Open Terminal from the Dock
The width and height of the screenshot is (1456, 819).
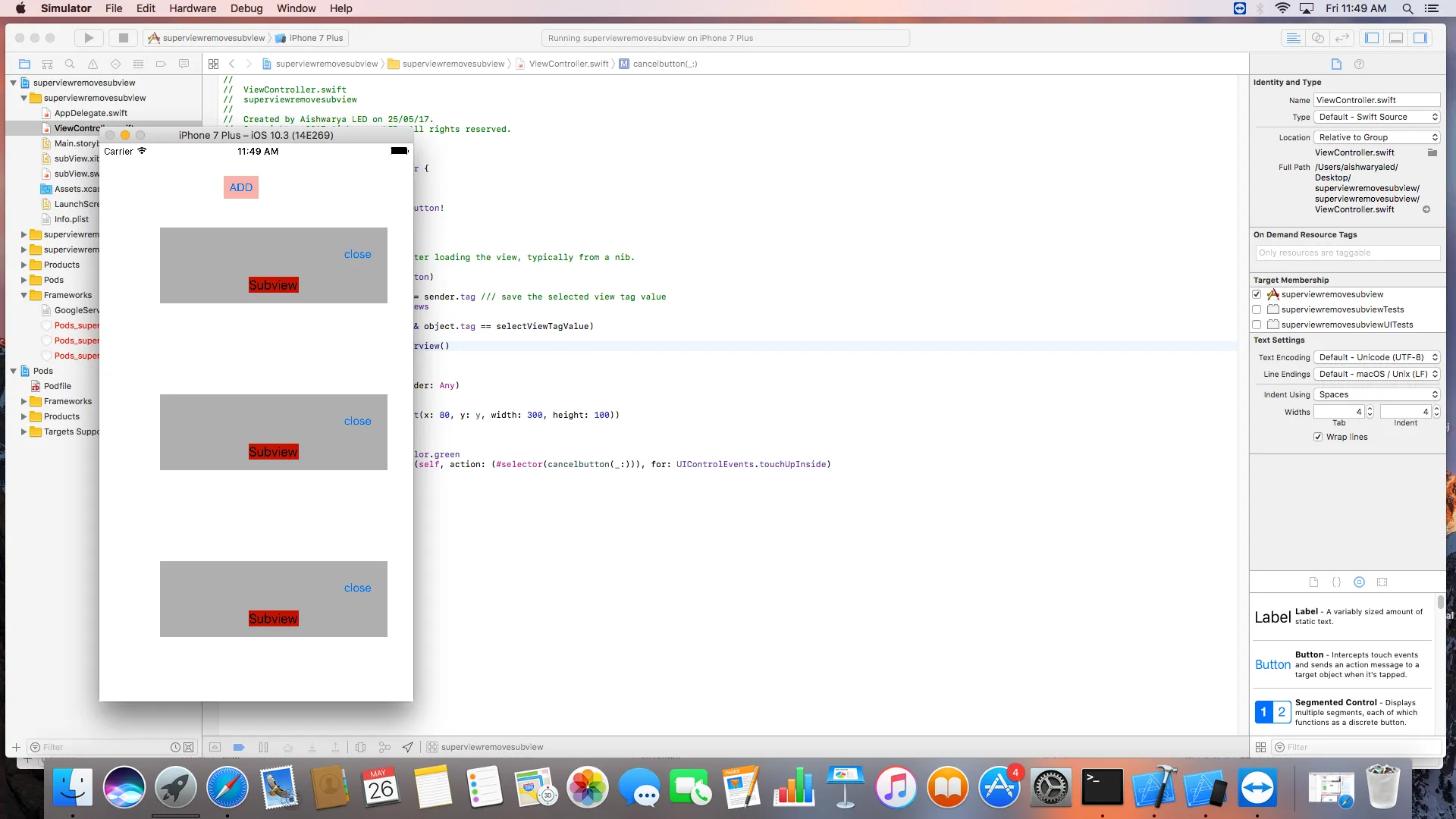(1102, 788)
